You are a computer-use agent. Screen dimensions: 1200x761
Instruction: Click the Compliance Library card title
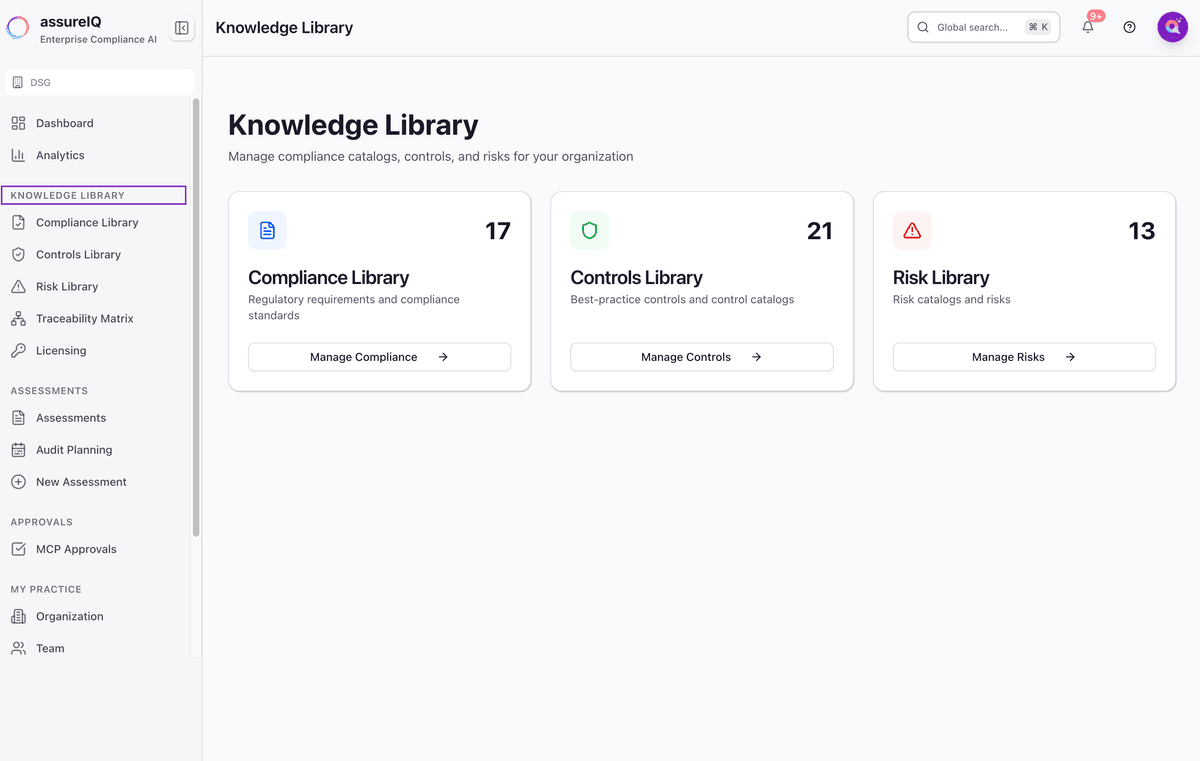pyautogui.click(x=328, y=278)
